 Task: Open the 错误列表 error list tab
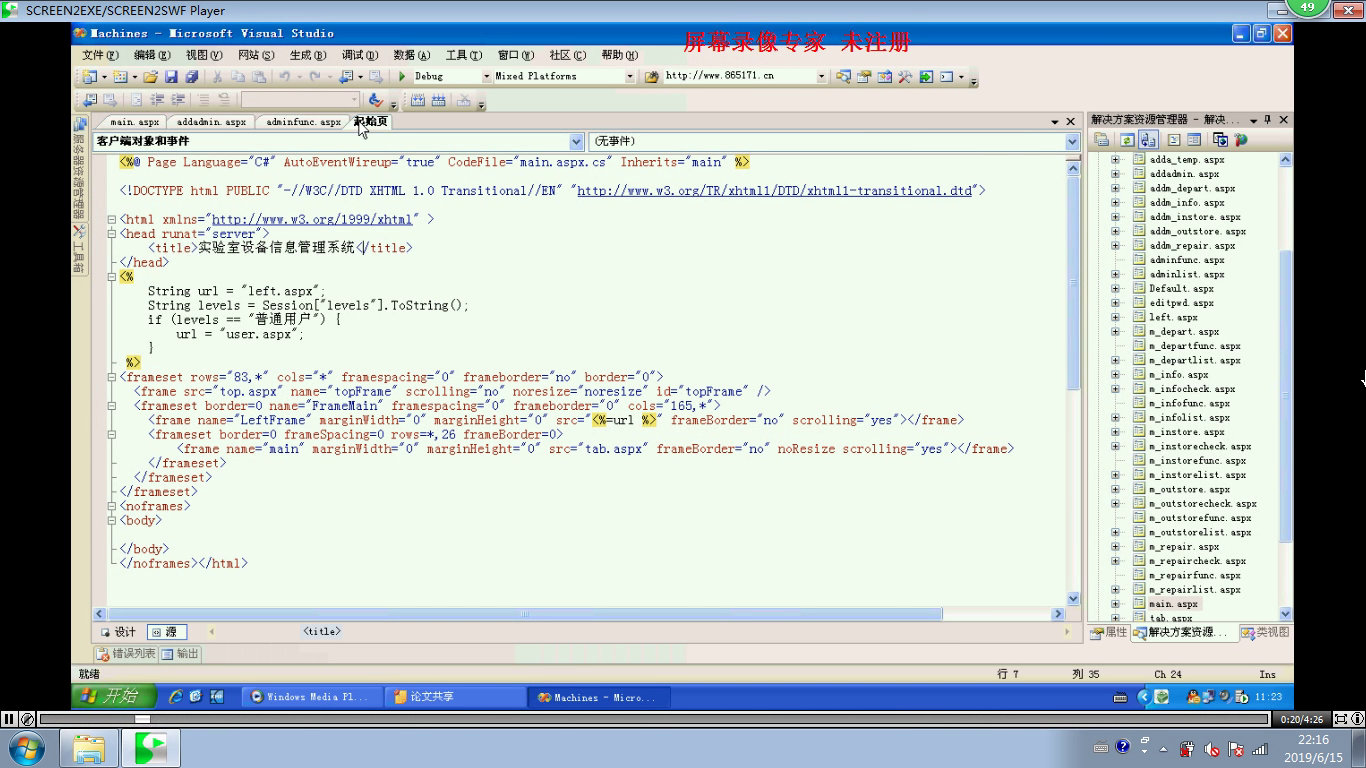127,653
